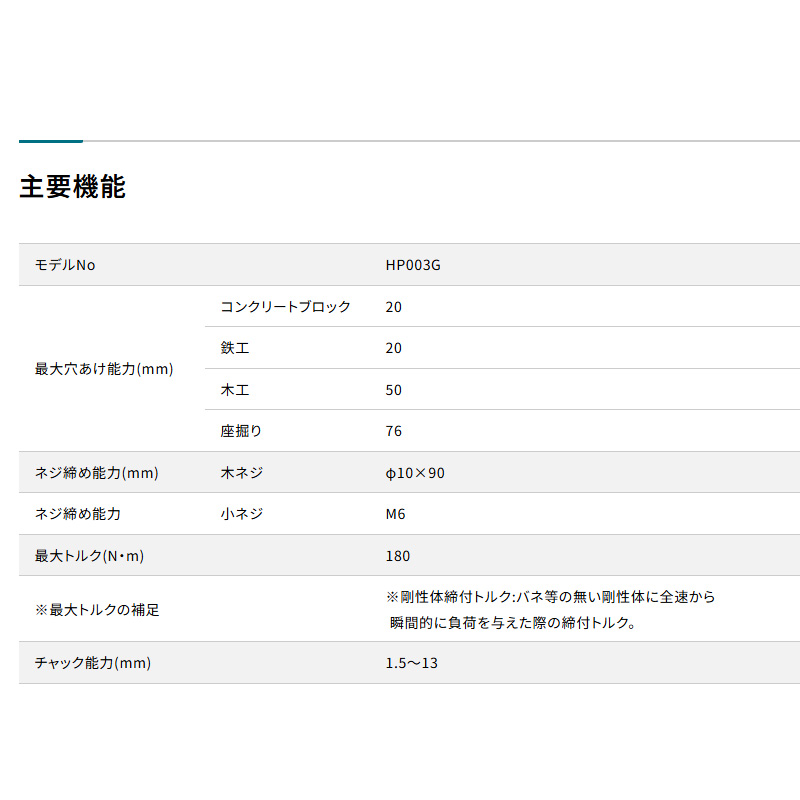Click the ※最大トルクの補足 label
Screen dimensions: 800x800
[97, 610]
